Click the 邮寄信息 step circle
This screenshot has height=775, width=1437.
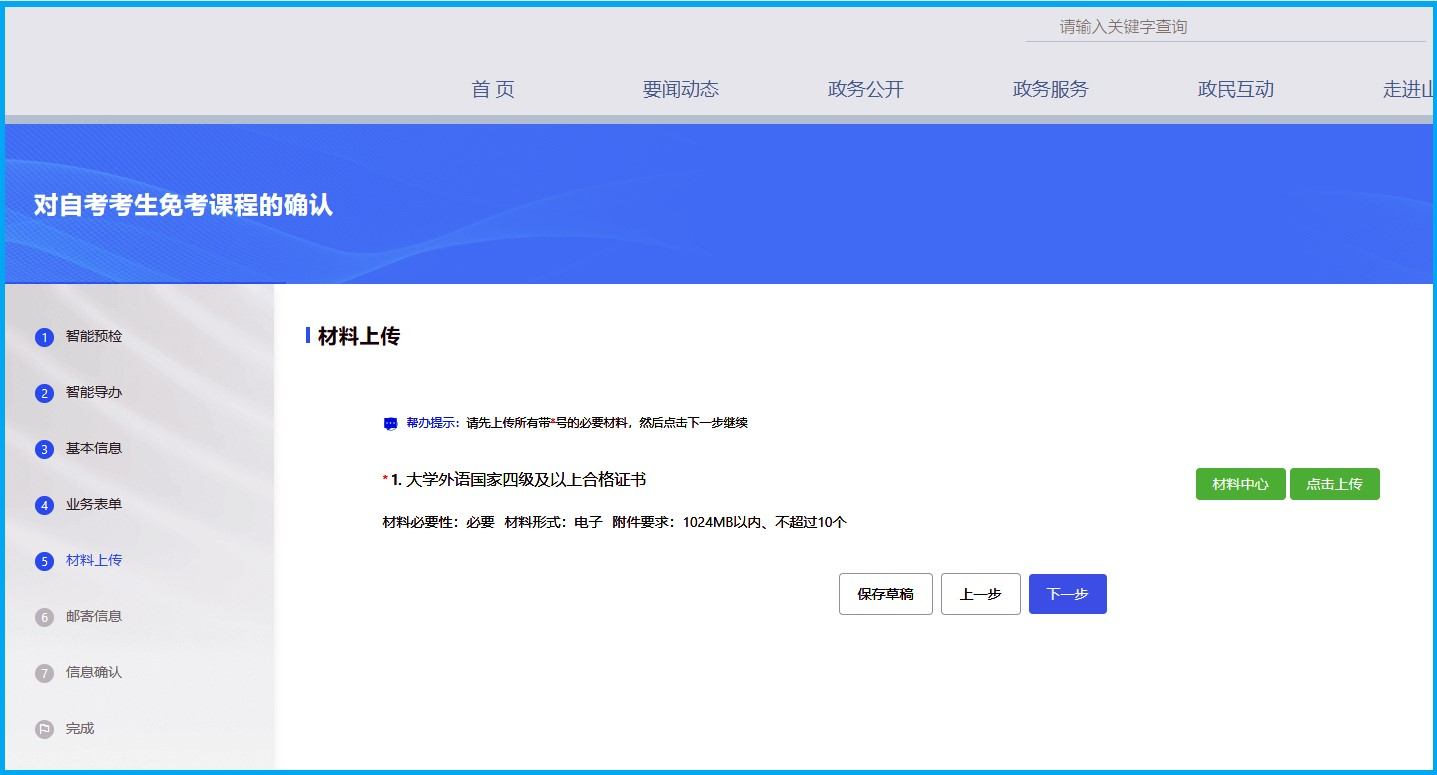(x=44, y=617)
